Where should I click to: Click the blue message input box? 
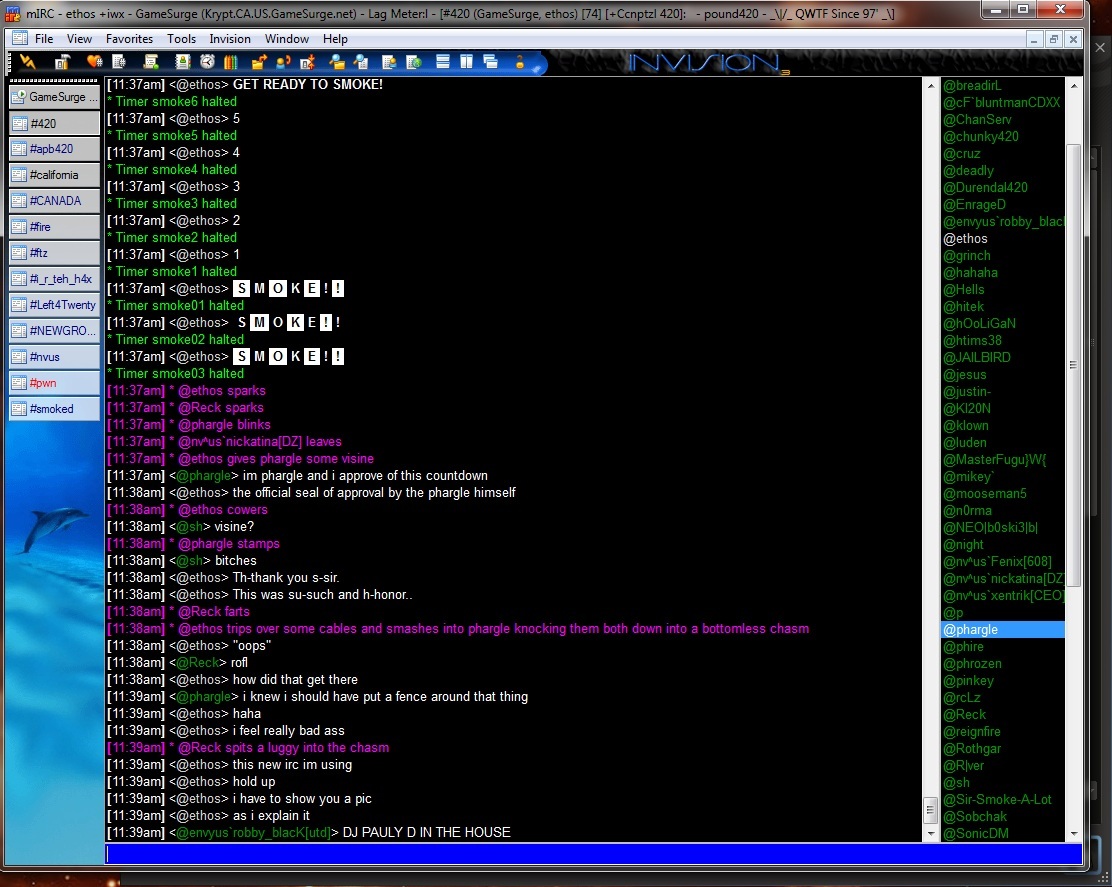click(x=593, y=854)
